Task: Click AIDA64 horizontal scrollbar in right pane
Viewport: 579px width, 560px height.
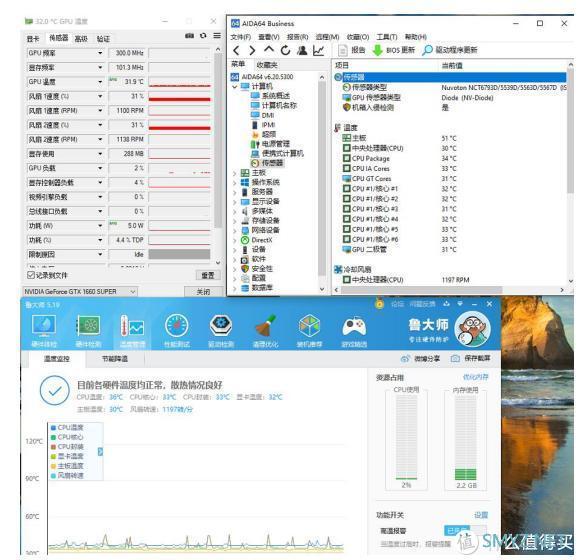Action: (x=421, y=290)
